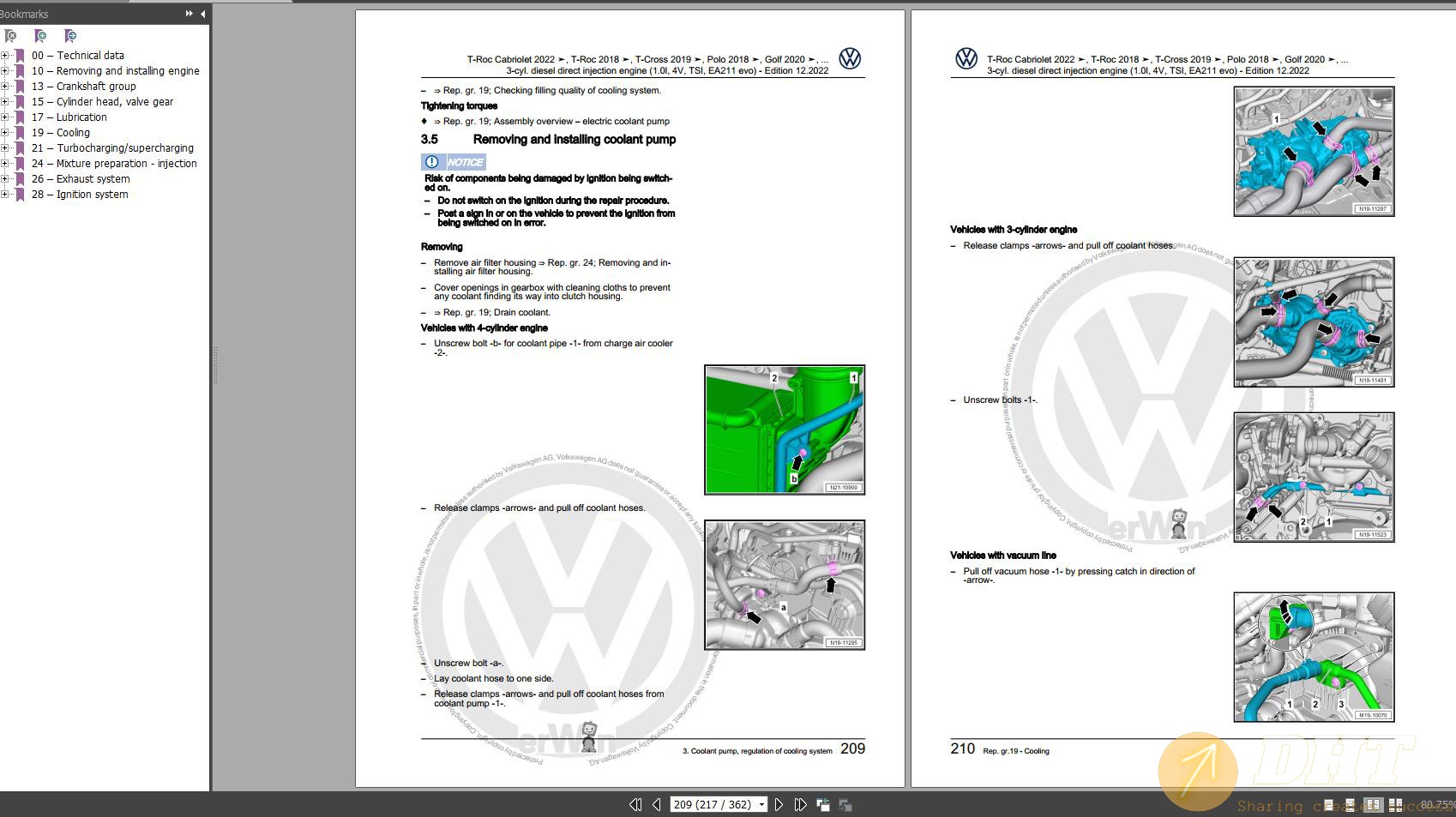Image resolution: width=1456 pixels, height=817 pixels.
Task: Open bookmark 19 – Cooling
Action: click(x=61, y=133)
